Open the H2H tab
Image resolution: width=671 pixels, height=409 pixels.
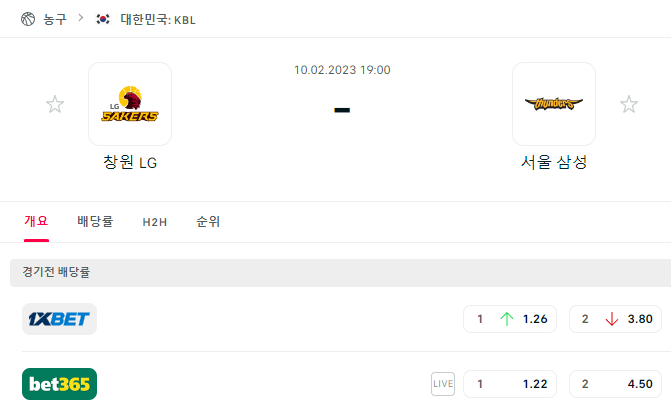coord(155,222)
